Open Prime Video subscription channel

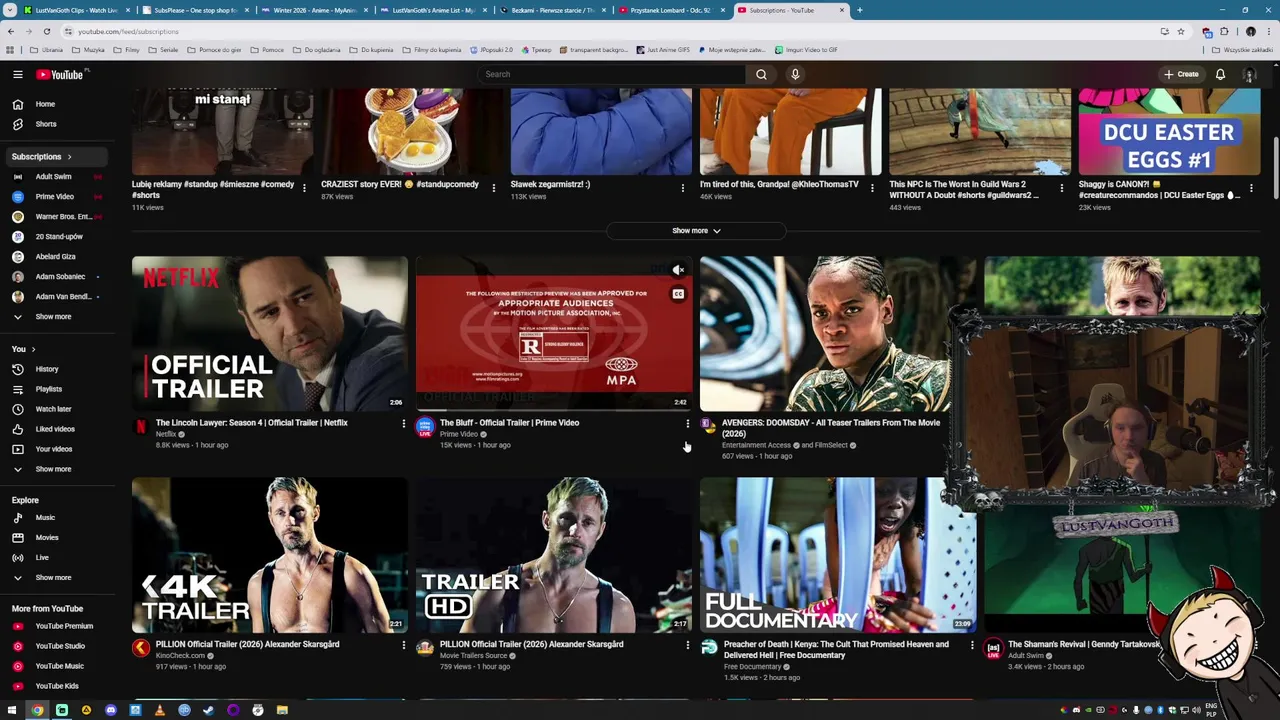[x=54, y=197]
